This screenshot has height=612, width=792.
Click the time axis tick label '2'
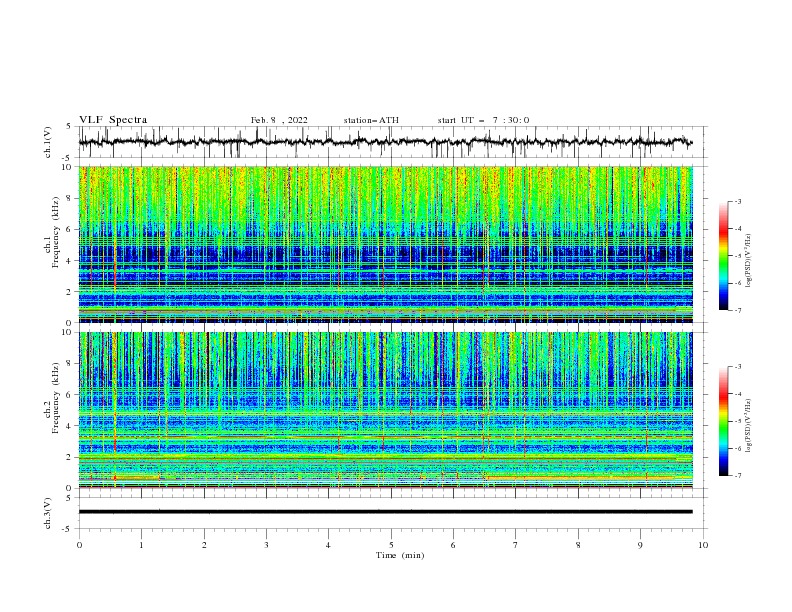(204, 545)
